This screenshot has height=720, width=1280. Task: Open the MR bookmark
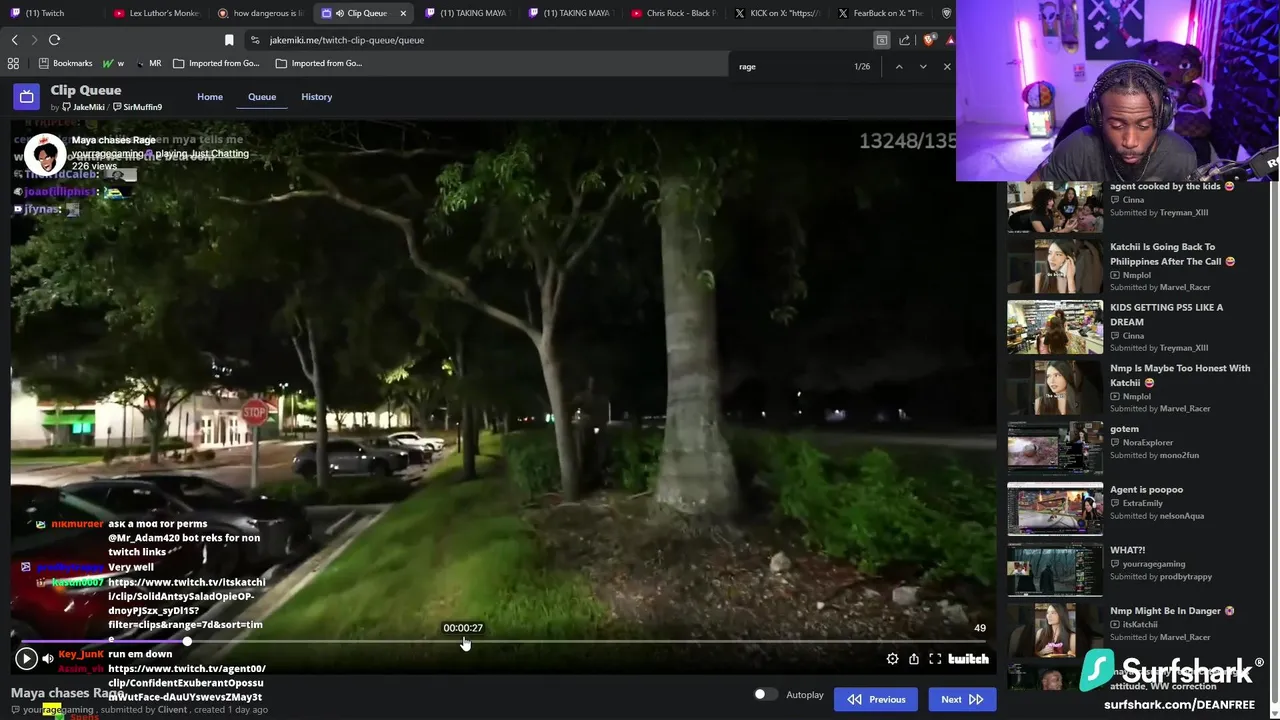(148, 63)
